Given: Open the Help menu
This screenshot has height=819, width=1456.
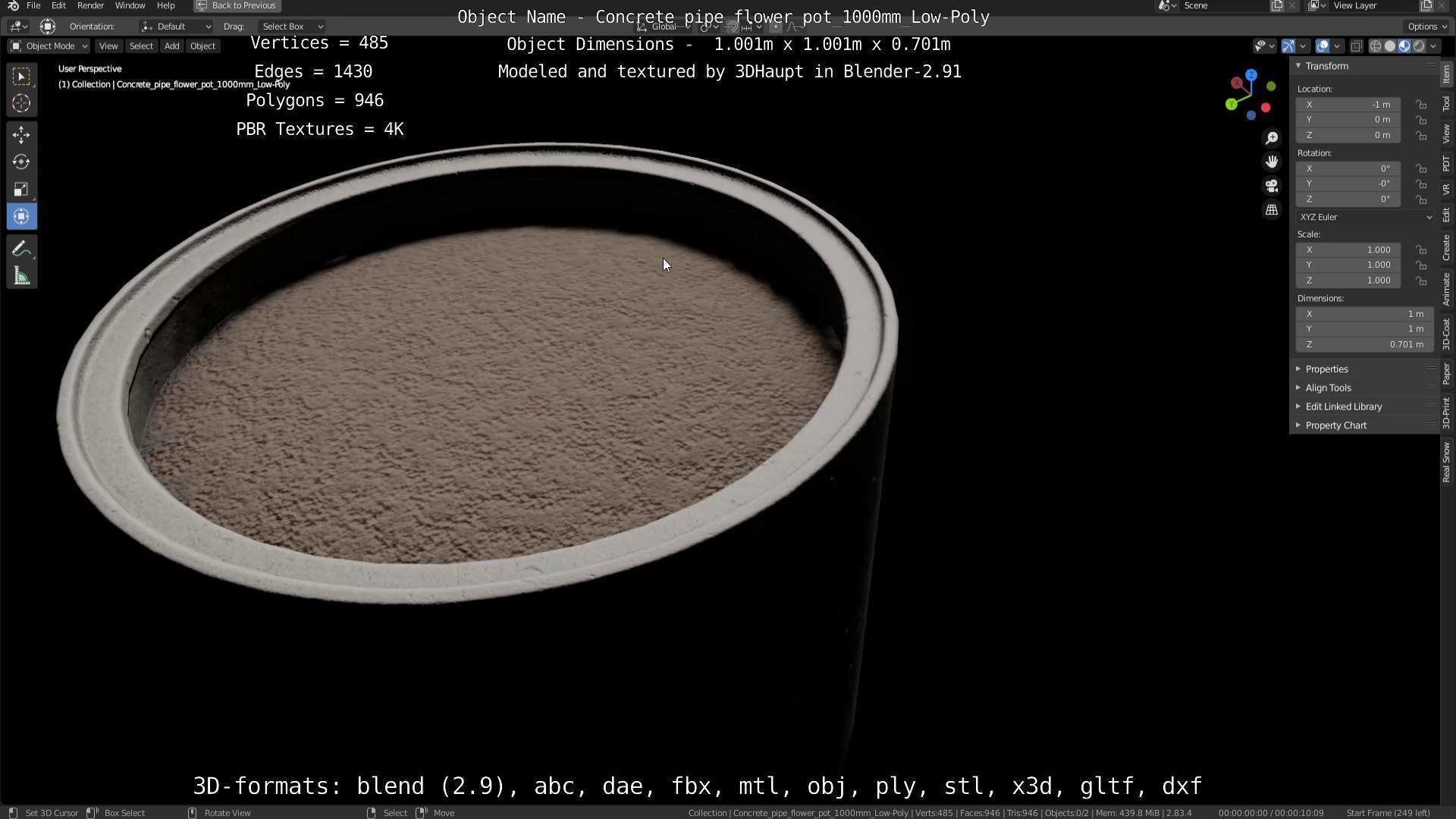Looking at the screenshot, I should click(165, 5).
